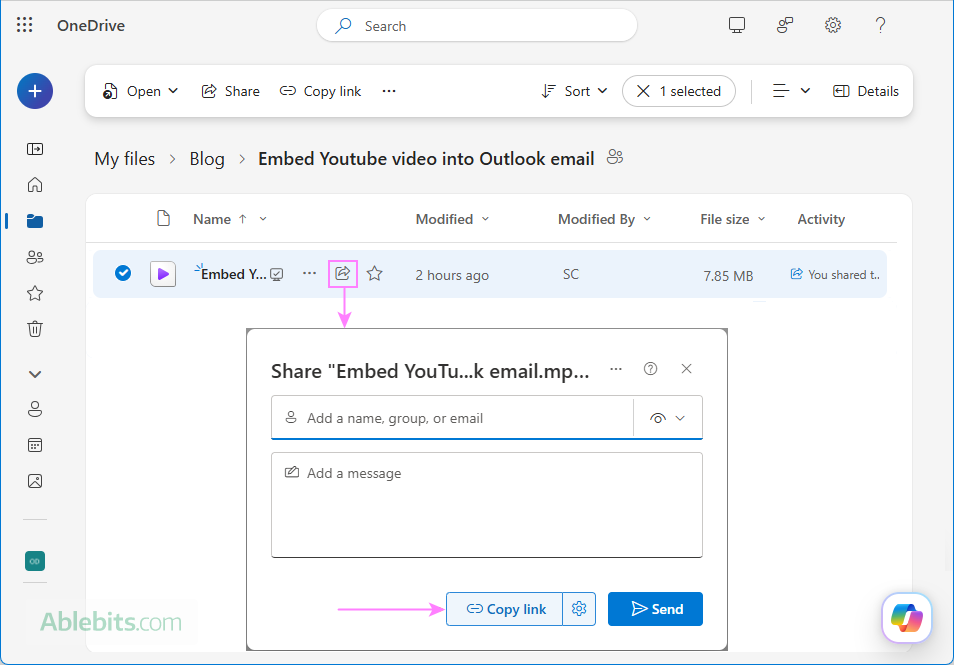The image size is (954, 665).
Task: Click the 7.85 MB file size cell
Action: coord(728,276)
